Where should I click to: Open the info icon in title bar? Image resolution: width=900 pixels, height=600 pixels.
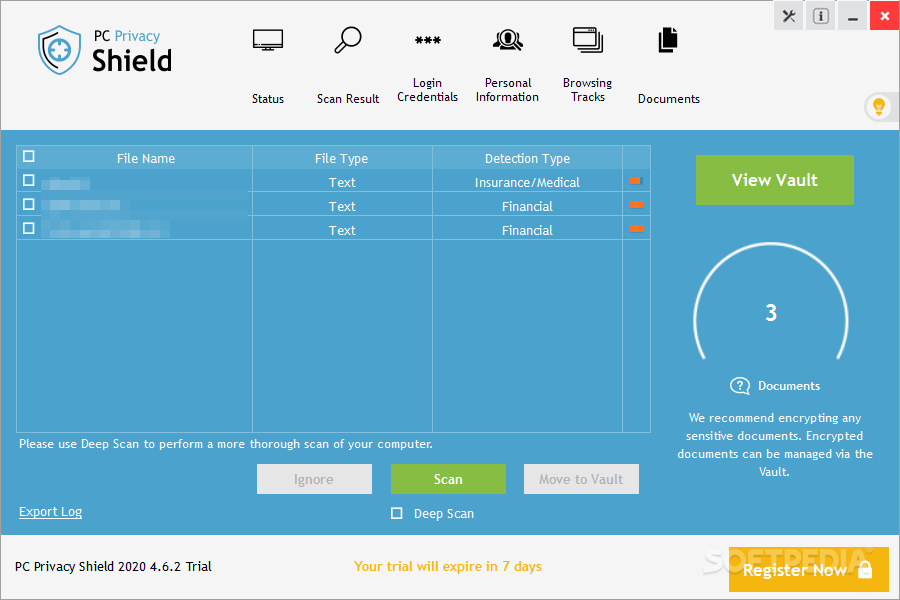(821, 16)
